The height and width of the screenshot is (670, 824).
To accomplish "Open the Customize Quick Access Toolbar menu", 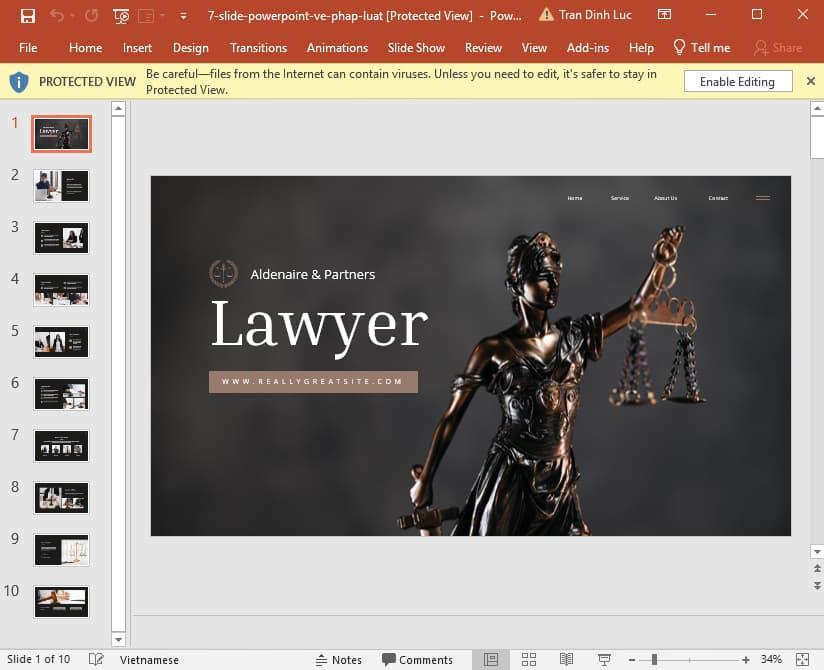I will pyautogui.click(x=183, y=16).
